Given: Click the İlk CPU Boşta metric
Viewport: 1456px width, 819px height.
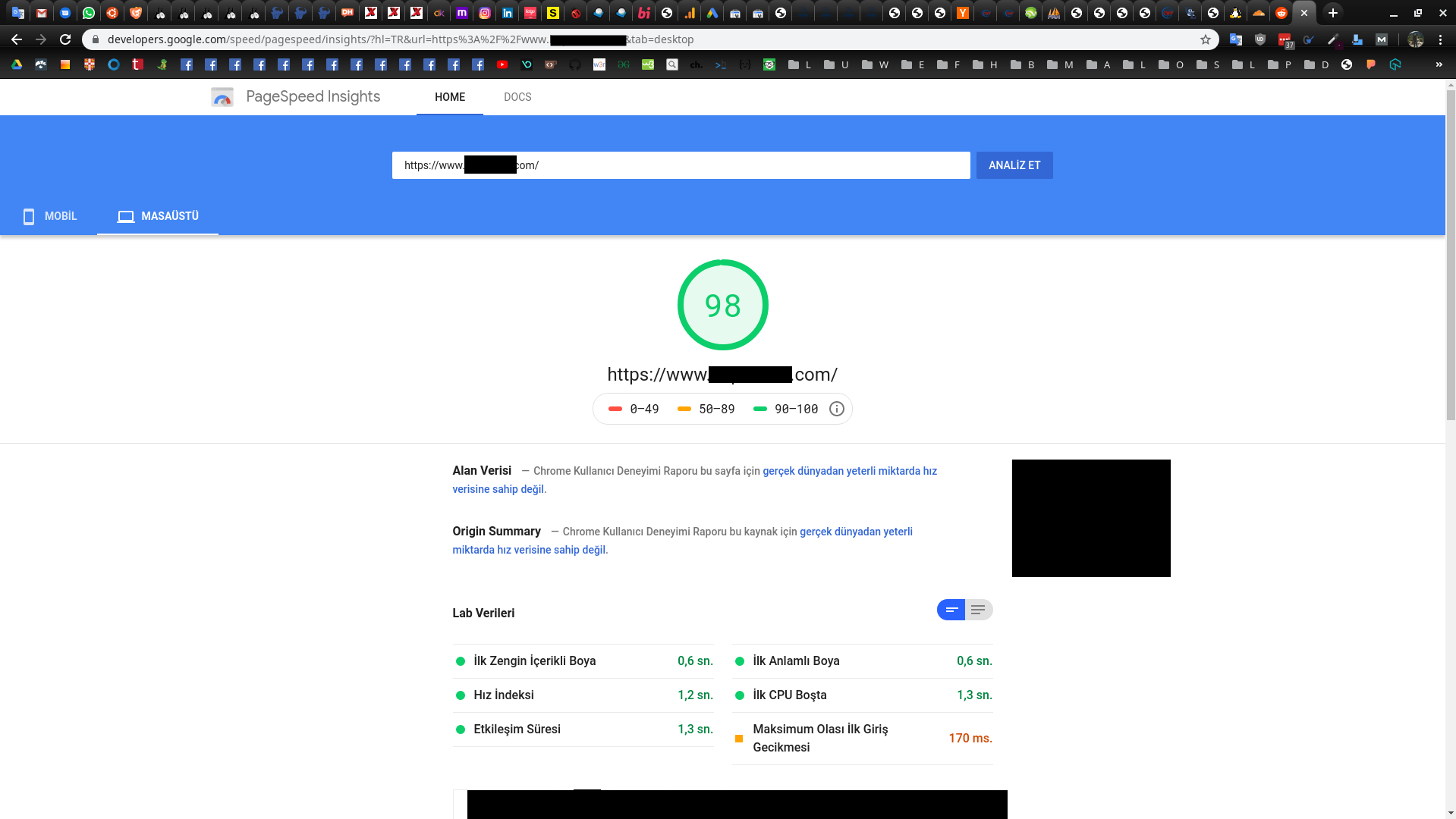Looking at the screenshot, I should (862, 695).
